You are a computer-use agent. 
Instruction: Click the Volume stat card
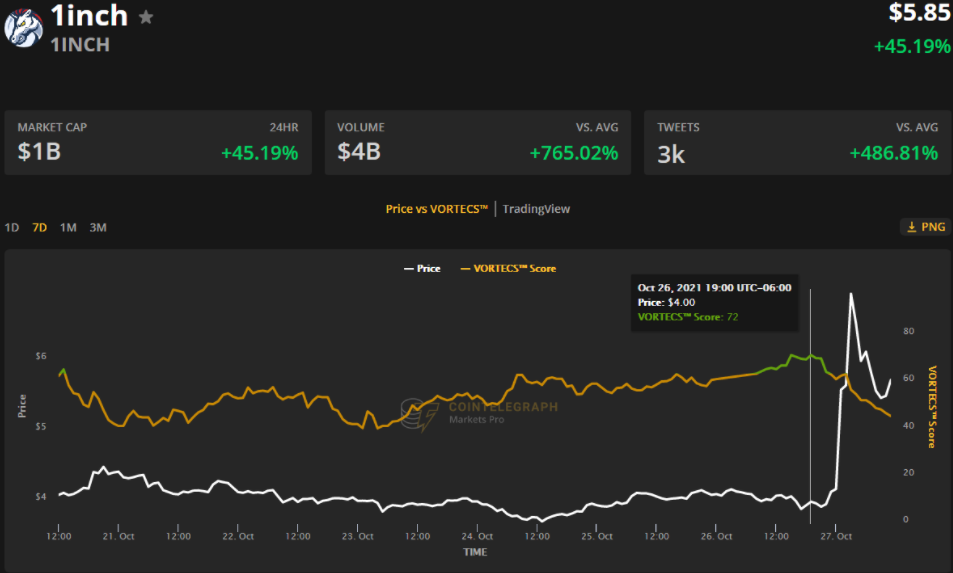coord(478,143)
